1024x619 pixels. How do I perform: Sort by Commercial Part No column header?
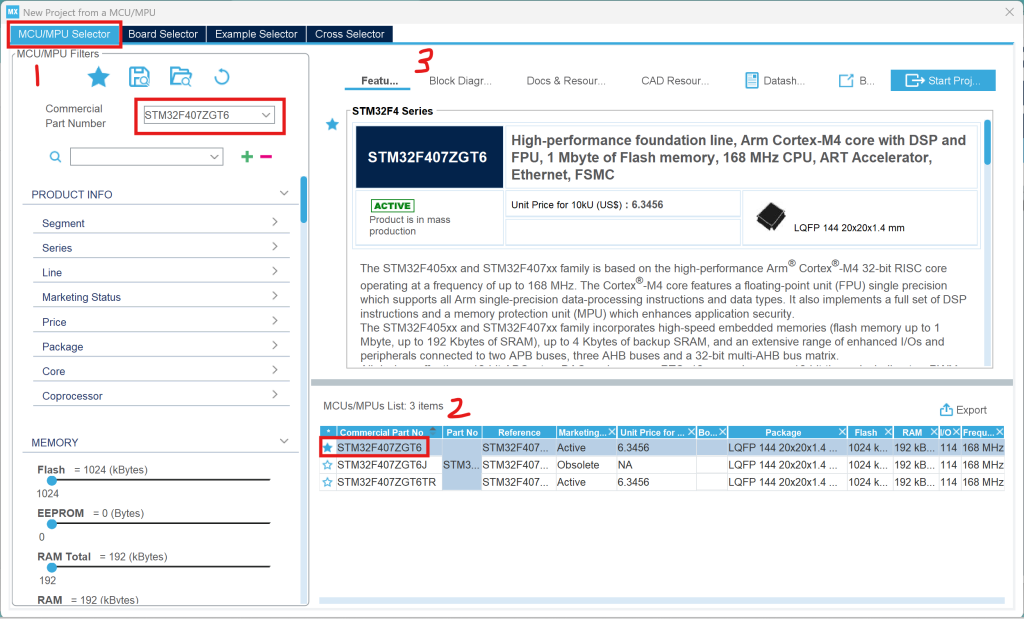coord(382,432)
